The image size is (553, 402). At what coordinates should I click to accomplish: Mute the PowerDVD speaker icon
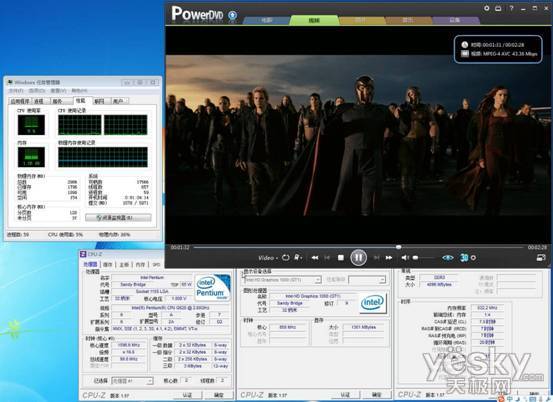405,258
